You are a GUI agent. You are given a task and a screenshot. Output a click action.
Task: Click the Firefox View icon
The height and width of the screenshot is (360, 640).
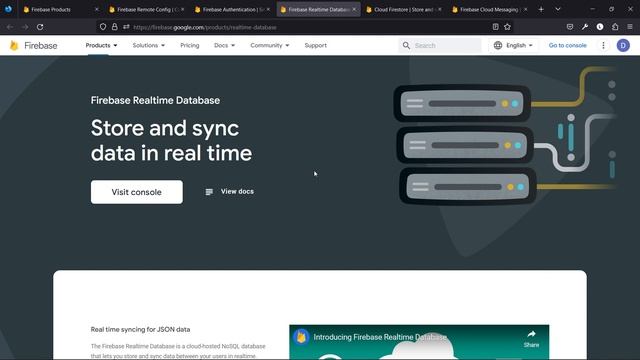click(8, 9)
